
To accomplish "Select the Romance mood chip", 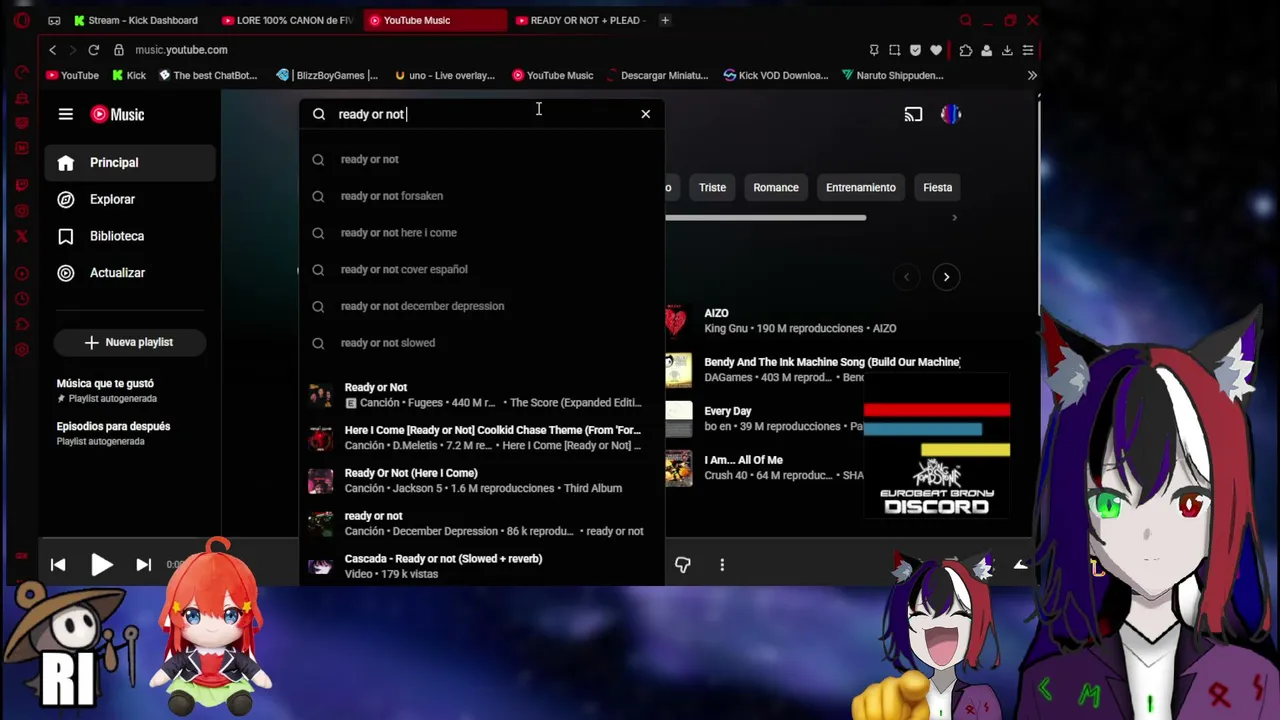I will pyautogui.click(x=776, y=188).
